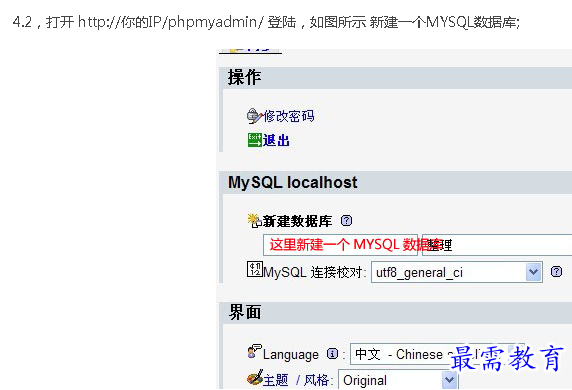Click the theme palette icon

click(255, 377)
